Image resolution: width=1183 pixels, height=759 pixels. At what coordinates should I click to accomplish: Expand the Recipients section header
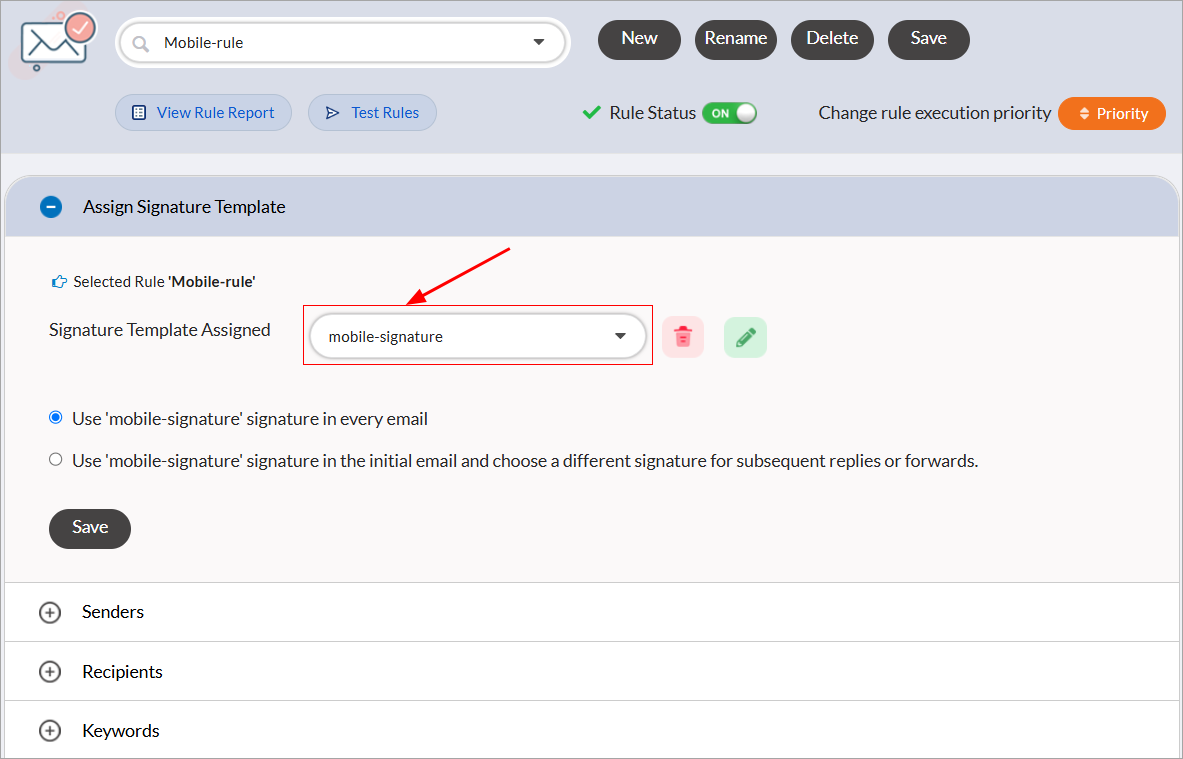pos(122,672)
